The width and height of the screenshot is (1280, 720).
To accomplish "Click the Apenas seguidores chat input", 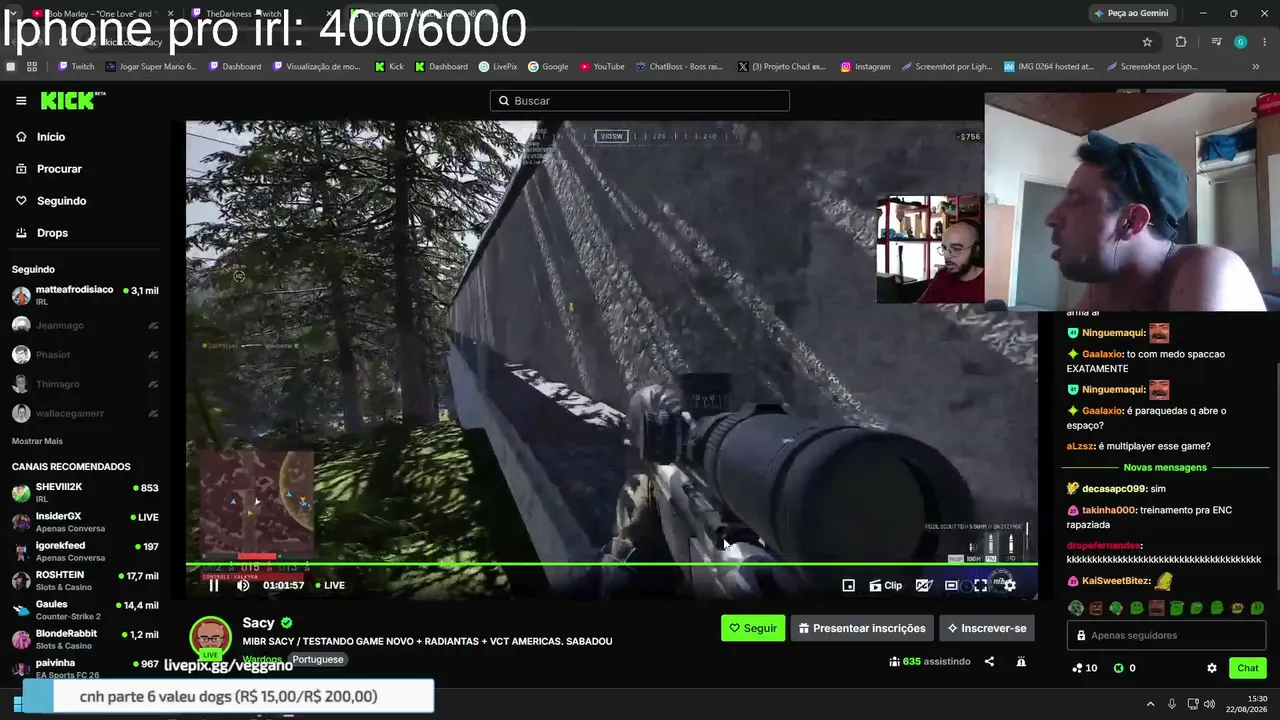I will pos(1166,635).
